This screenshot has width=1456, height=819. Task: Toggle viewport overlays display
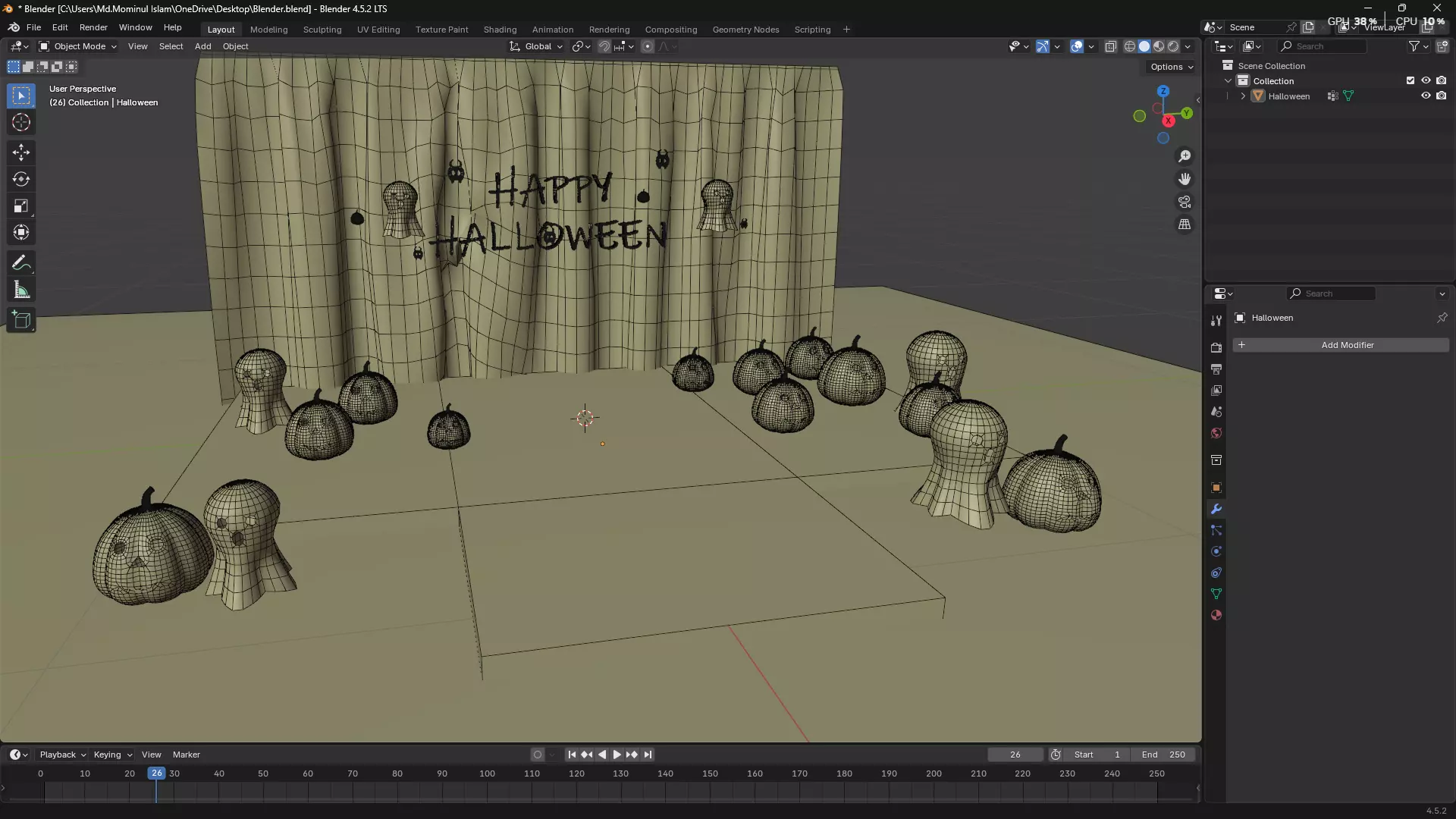pyautogui.click(x=1077, y=46)
